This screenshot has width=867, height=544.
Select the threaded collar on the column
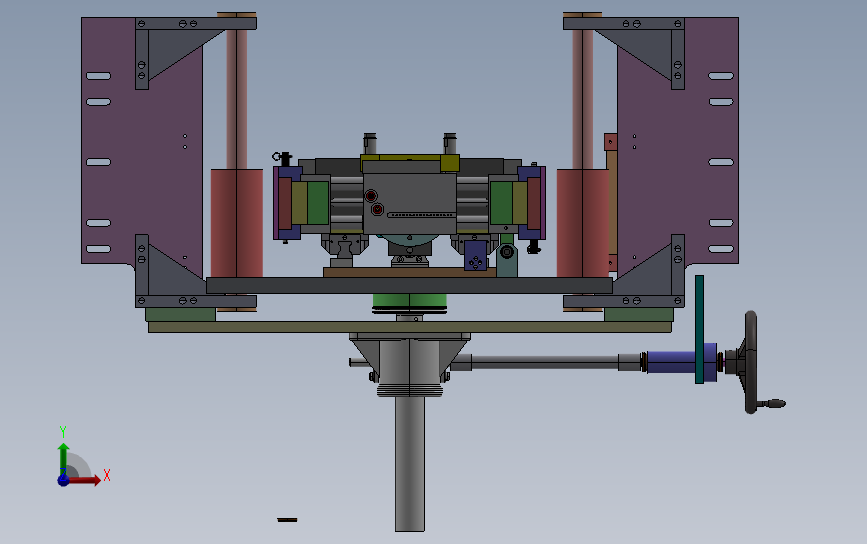(410, 391)
